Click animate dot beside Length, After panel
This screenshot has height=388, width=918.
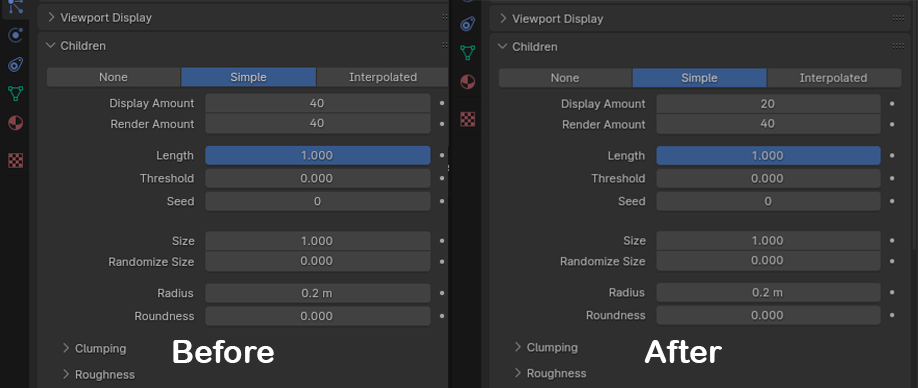coord(892,156)
